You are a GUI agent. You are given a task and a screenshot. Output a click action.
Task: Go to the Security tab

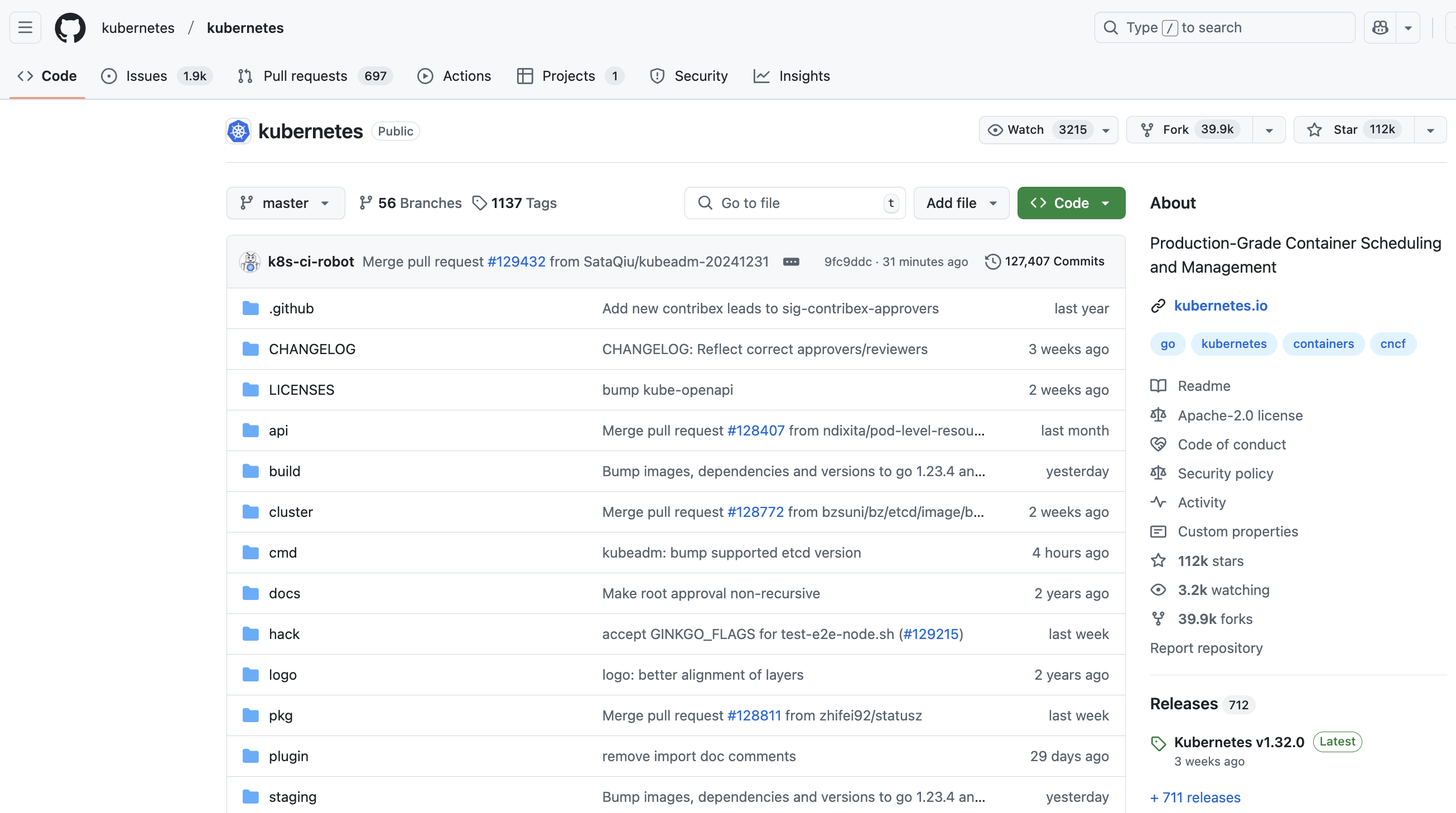tap(689, 76)
